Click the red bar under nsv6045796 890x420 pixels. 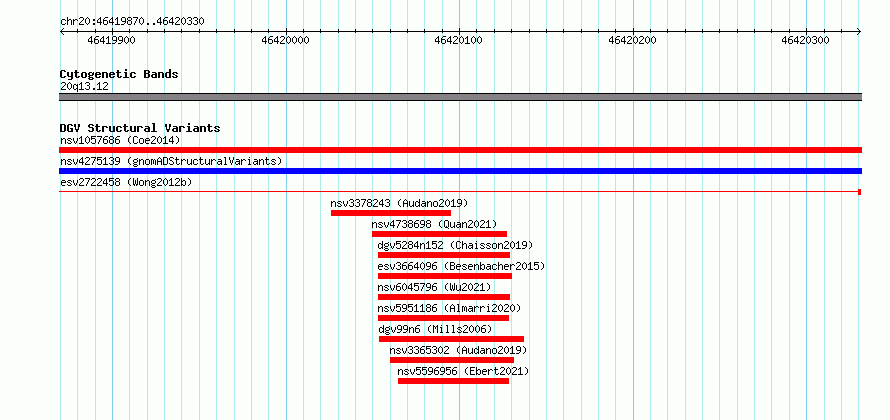pos(444,297)
